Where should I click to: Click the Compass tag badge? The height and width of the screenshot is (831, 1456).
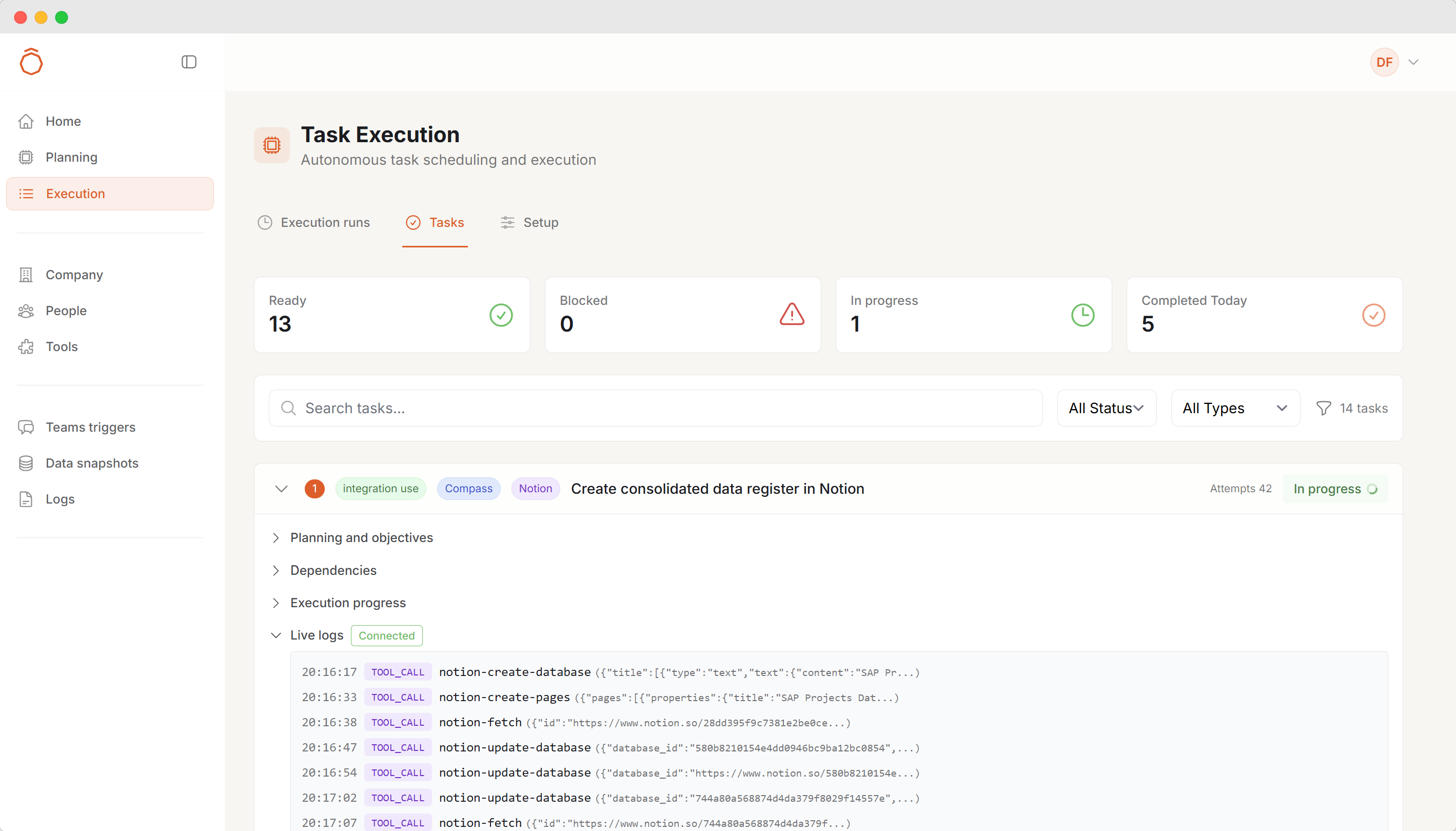[468, 489]
